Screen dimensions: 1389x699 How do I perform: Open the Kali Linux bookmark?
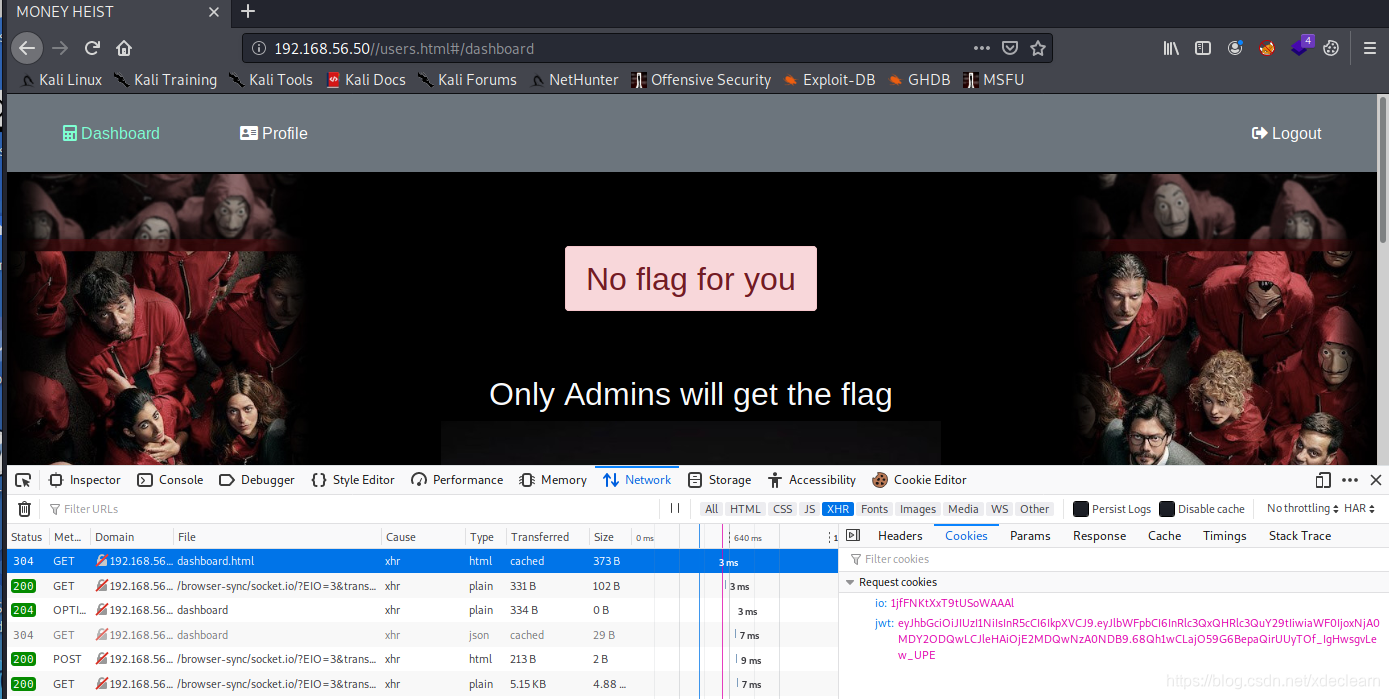pos(61,80)
